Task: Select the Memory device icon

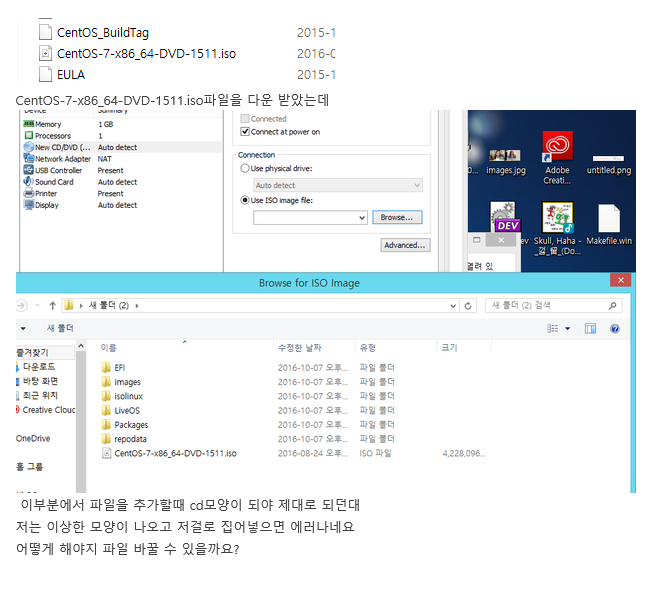Action: [29, 124]
